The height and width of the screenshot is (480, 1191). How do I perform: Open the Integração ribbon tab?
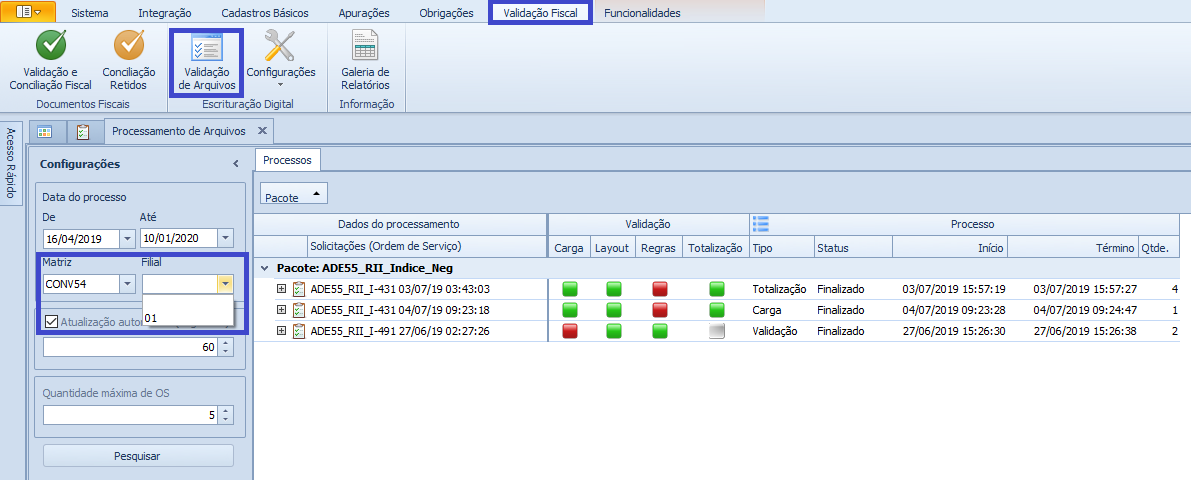pyautogui.click(x=165, y=13)
